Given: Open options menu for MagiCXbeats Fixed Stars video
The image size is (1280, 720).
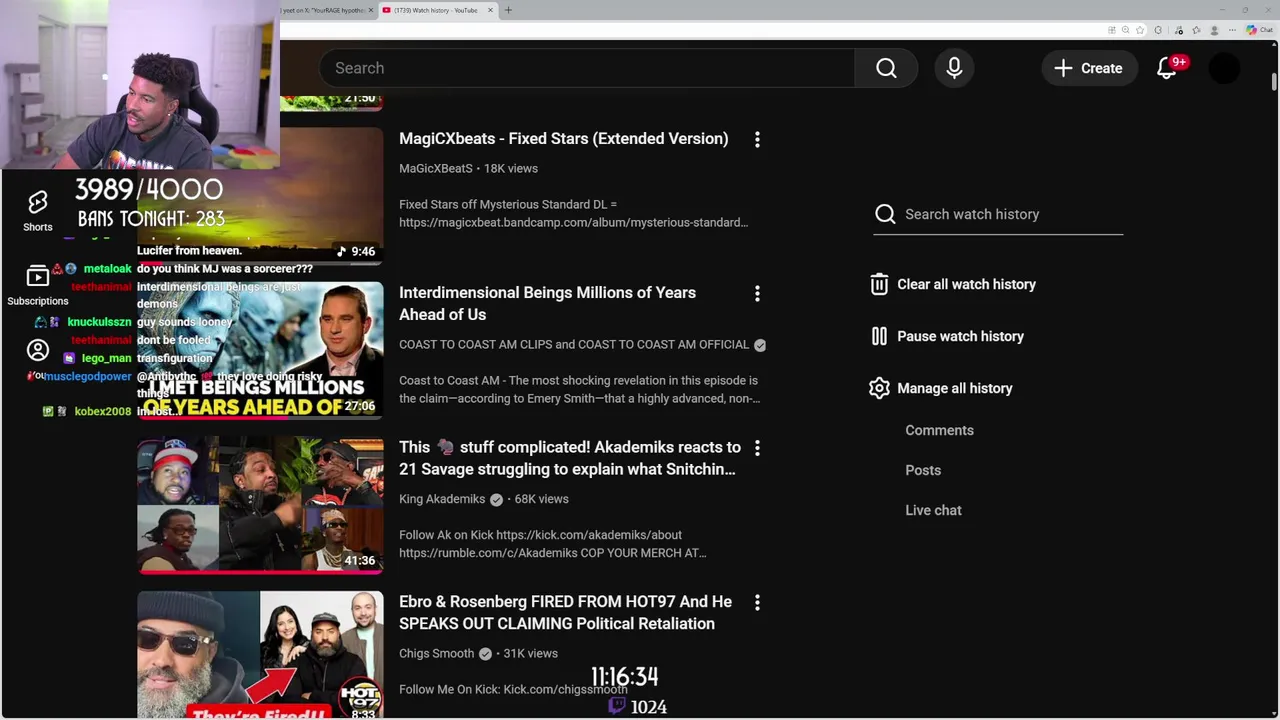Looking at the screenshot, I should [x=757, y=140].
